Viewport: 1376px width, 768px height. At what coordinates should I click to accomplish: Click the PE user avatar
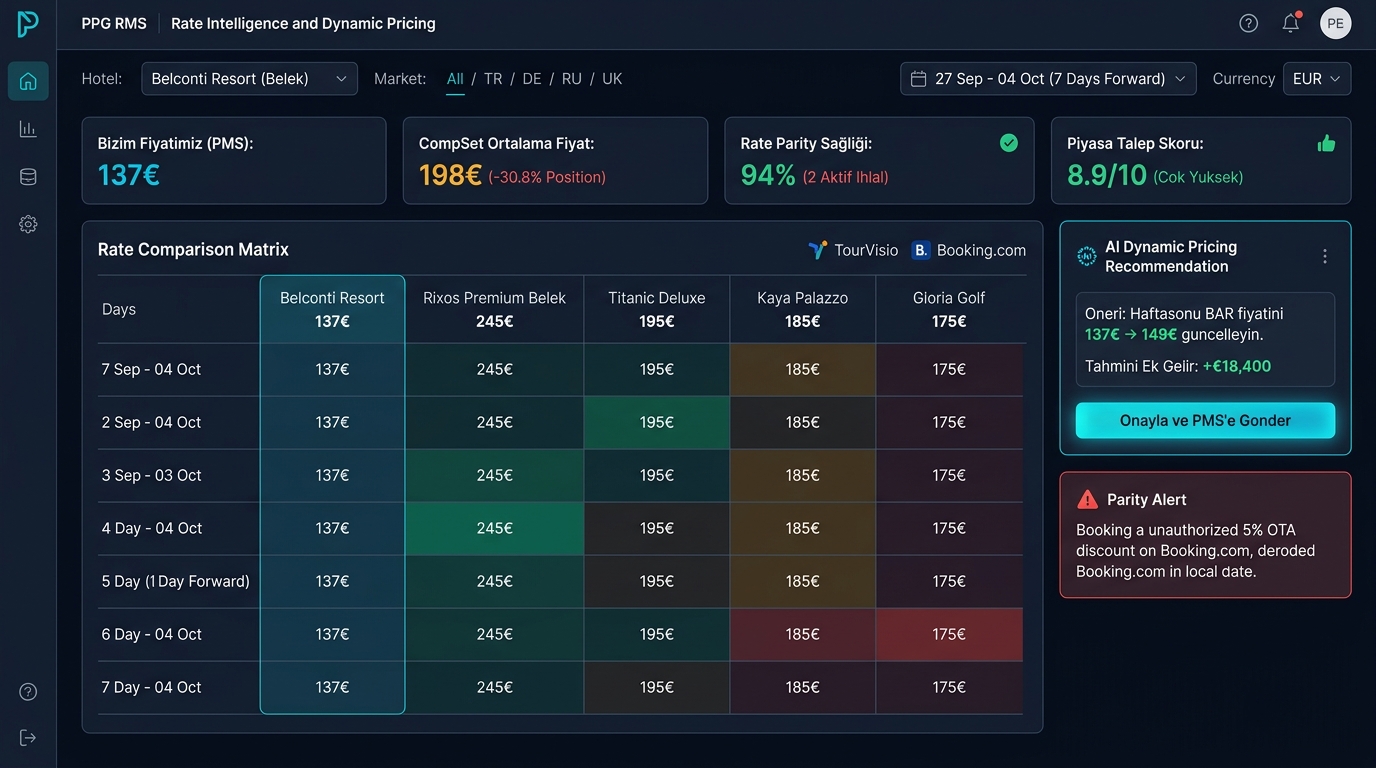click(1335, 23)
